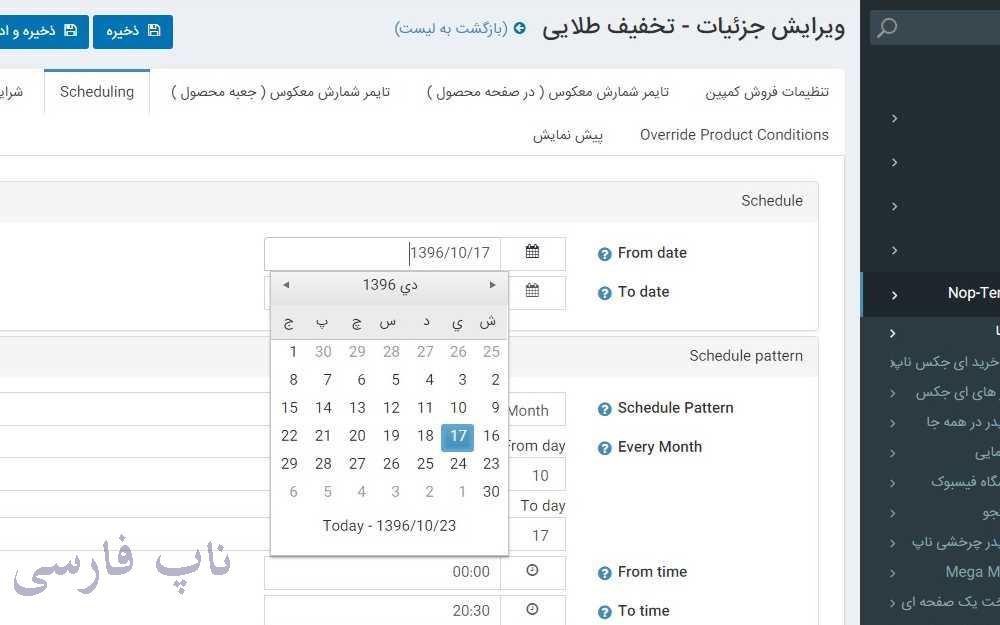The width and height of the screenshot is (1000, 625).
Task: Open the To date calendar picker icon
Action: (533, 292)
